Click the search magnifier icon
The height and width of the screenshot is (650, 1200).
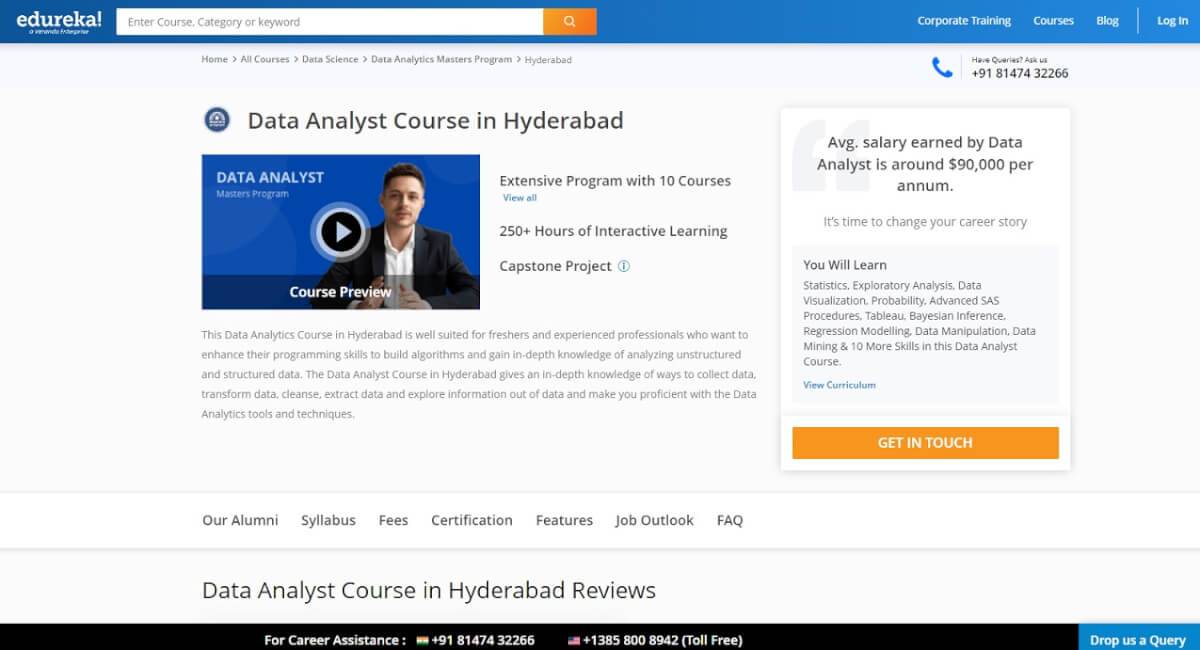[x=570, y=20]
